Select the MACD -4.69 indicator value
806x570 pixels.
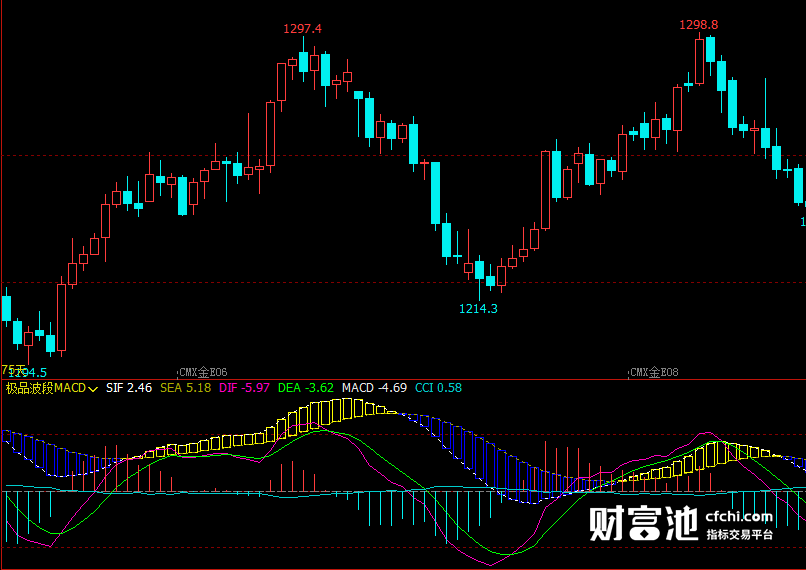[374, 388]
